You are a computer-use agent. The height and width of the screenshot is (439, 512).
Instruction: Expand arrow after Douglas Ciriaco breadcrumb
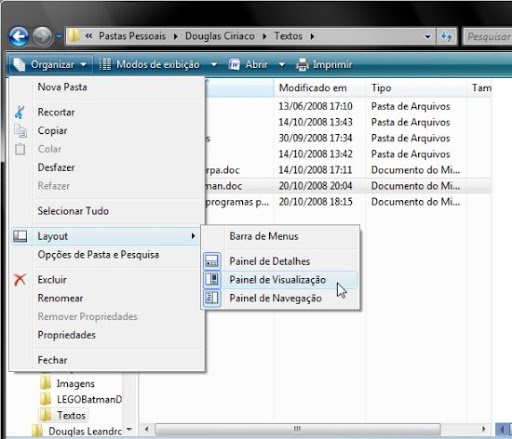264,36
